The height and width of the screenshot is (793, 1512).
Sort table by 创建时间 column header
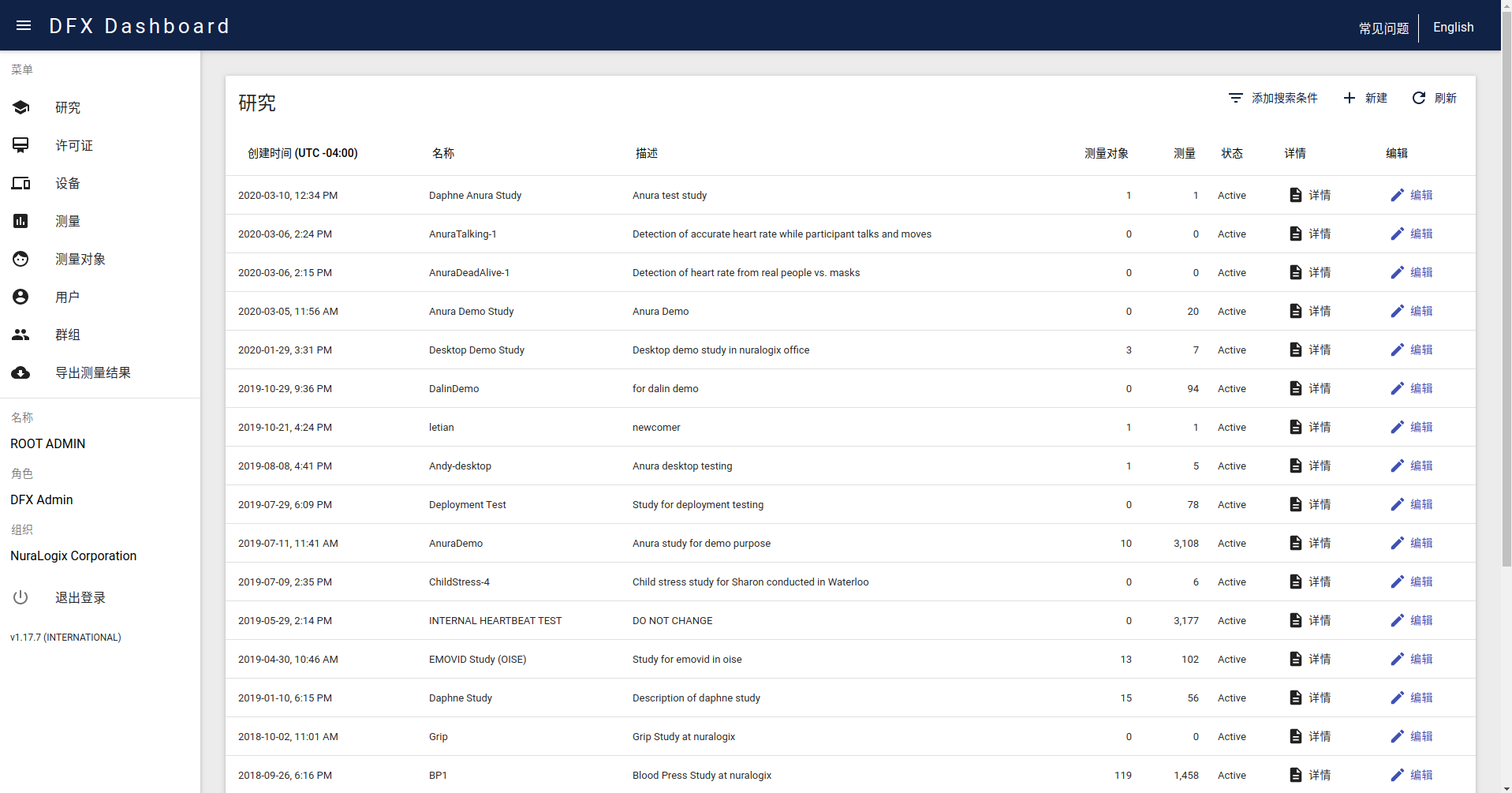pyautogui.click(x=303, y=153)
